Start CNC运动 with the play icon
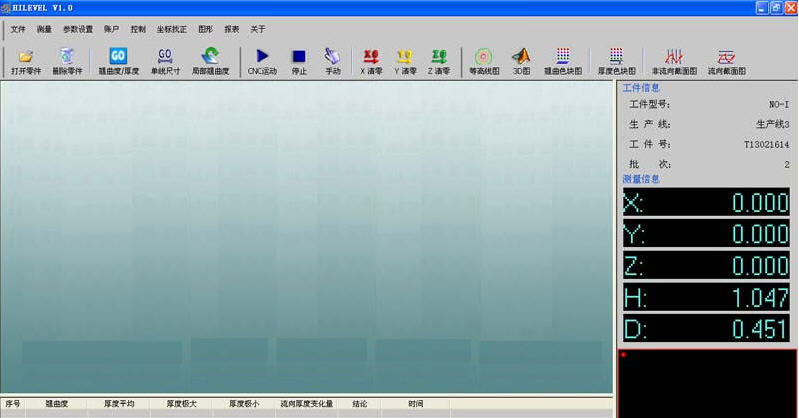This screenshot has height=418, width=799. 262,62
